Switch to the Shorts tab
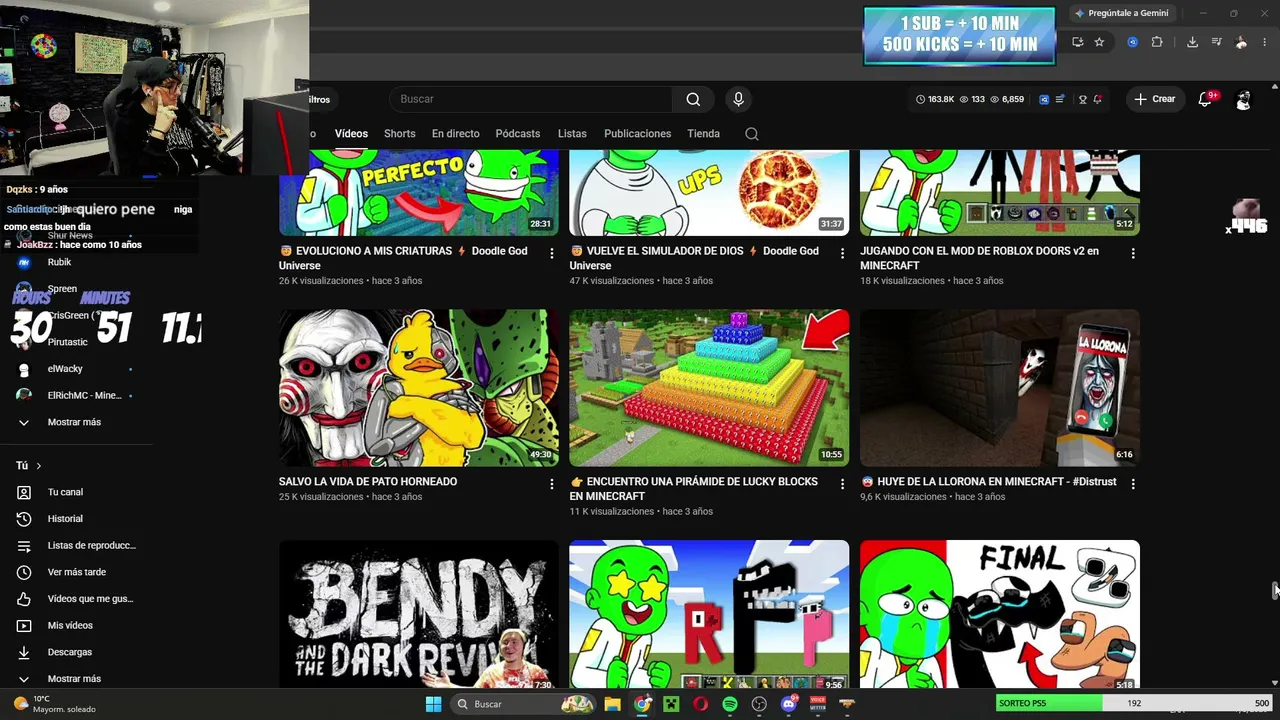 tap(399, 134)
